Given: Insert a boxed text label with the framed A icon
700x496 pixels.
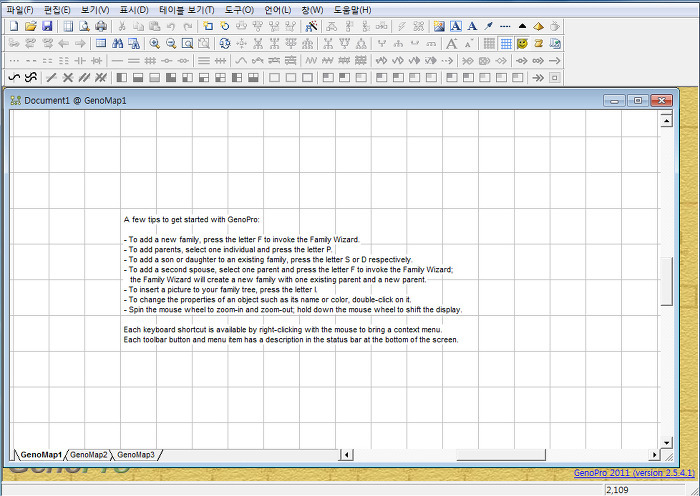Looking at the screenshot, I should click(455, 26).
